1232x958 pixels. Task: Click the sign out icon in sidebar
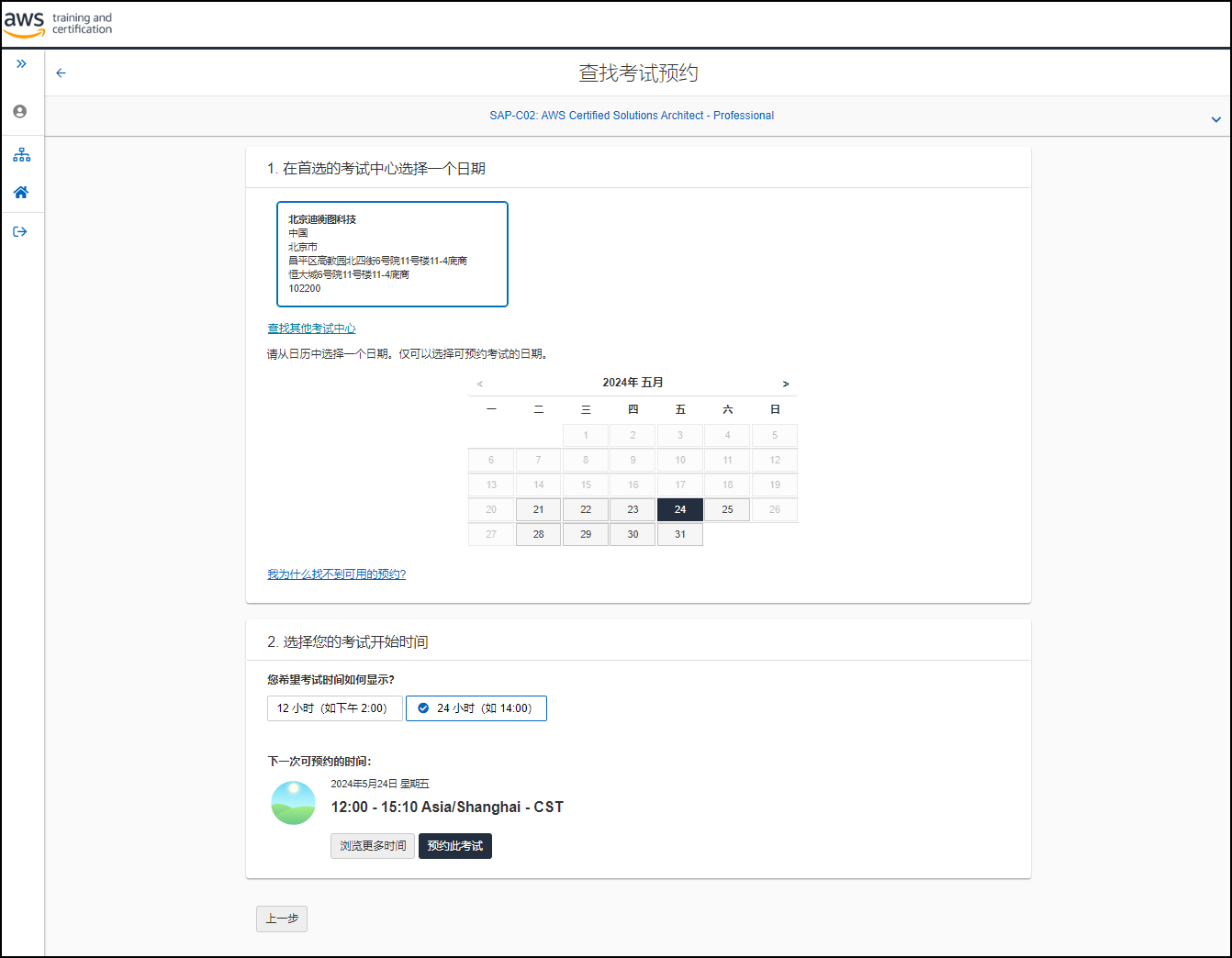click(x=20, y=231)
